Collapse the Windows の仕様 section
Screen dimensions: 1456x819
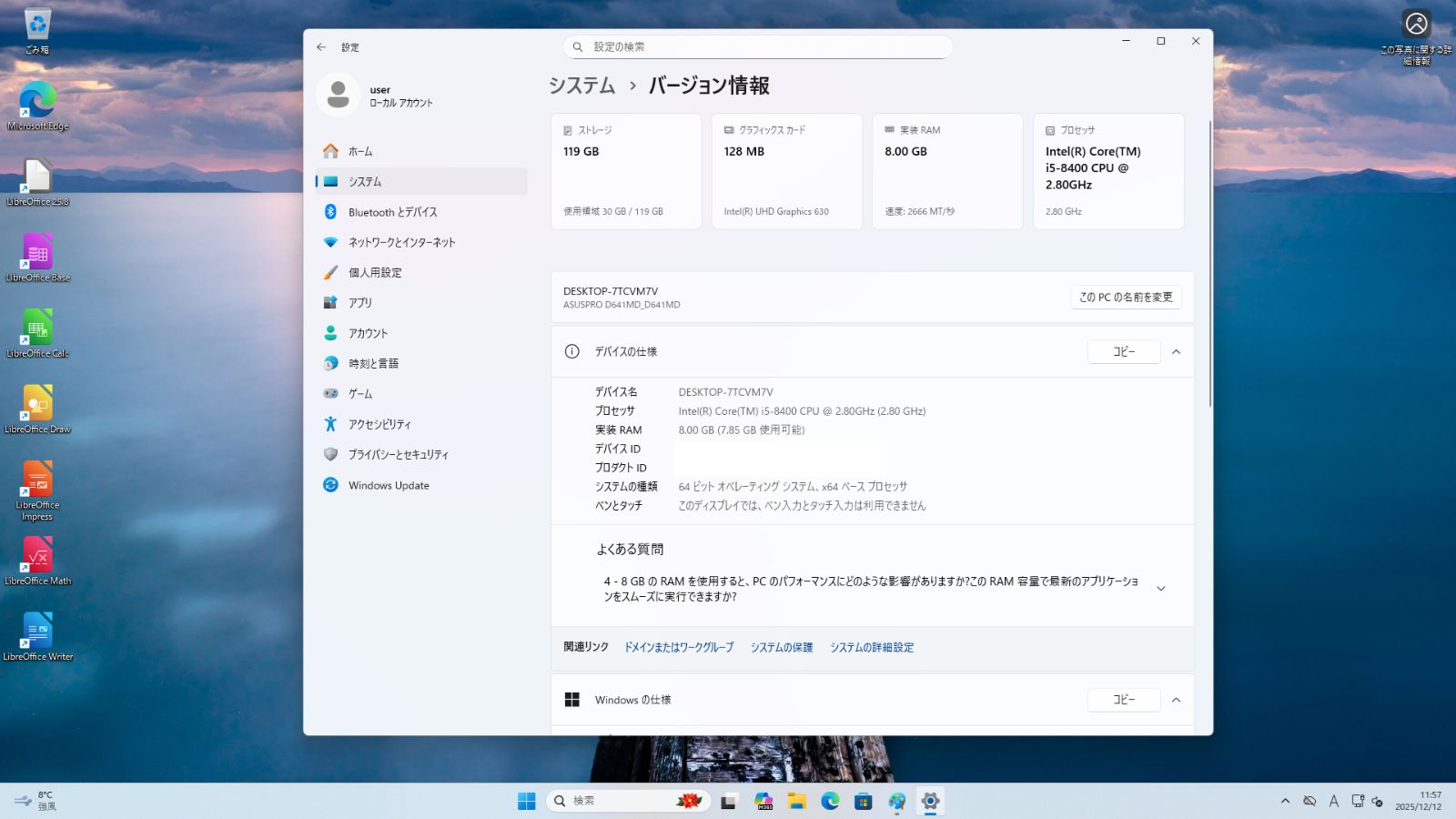click(1177, 700)
